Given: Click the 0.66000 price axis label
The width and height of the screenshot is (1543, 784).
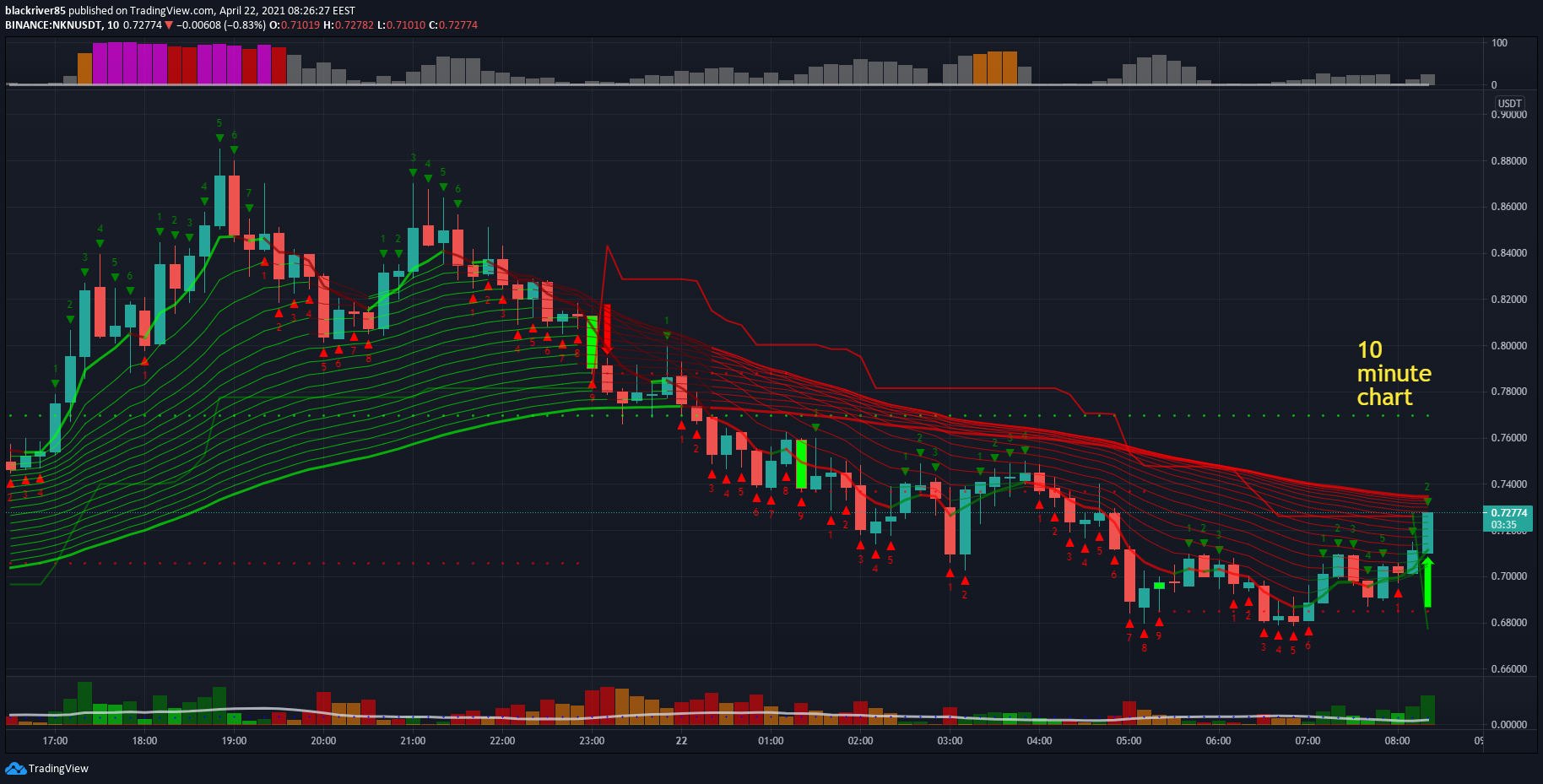Looking at the screenshot, I should pyautogui.click(x=1508, y=669).
